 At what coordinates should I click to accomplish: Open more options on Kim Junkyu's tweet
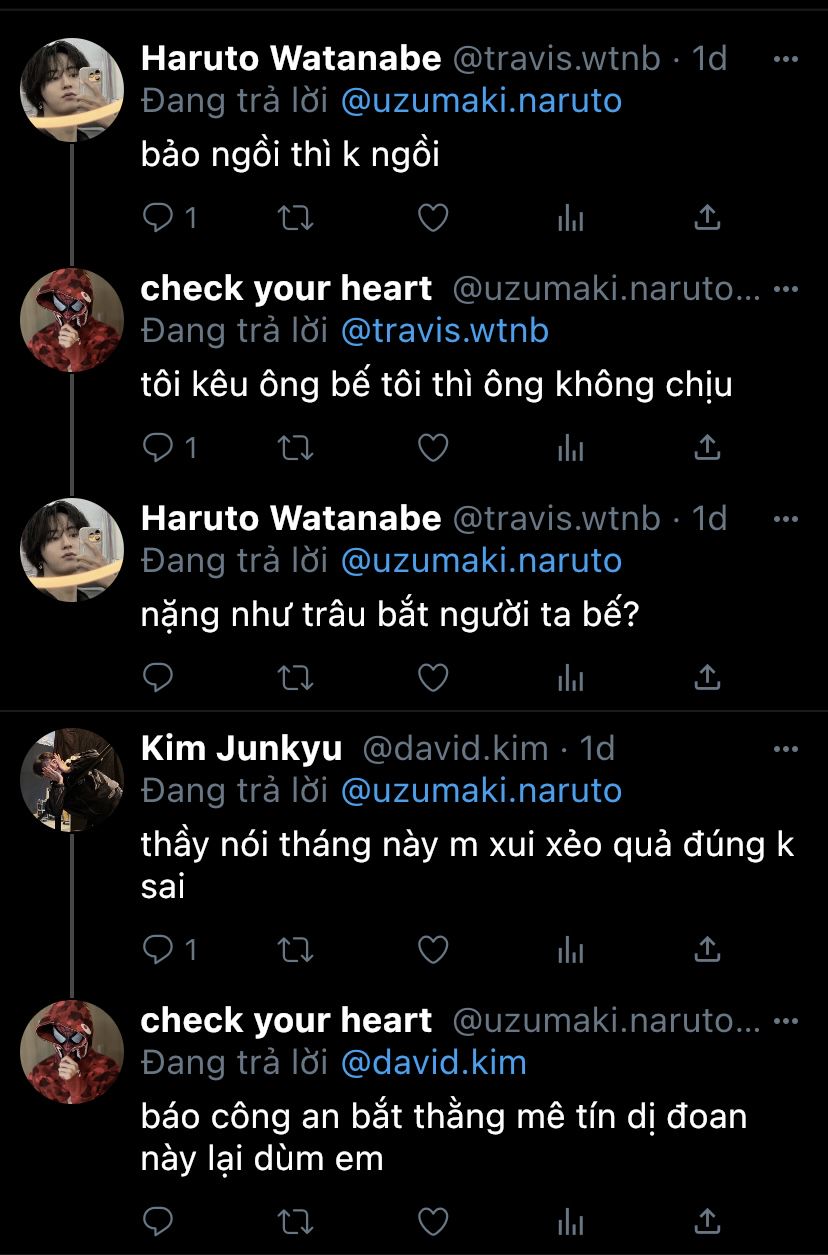point(787,748)
